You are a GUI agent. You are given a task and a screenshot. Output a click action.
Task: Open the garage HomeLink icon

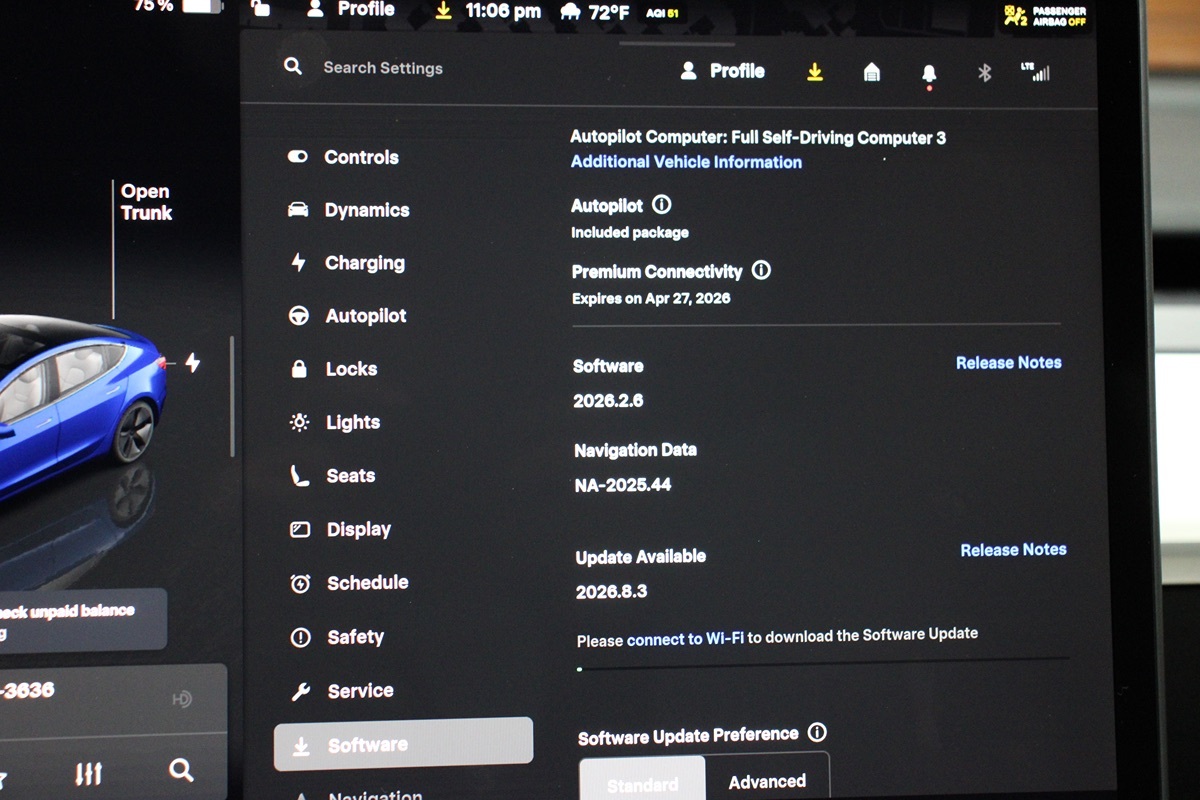872,72
